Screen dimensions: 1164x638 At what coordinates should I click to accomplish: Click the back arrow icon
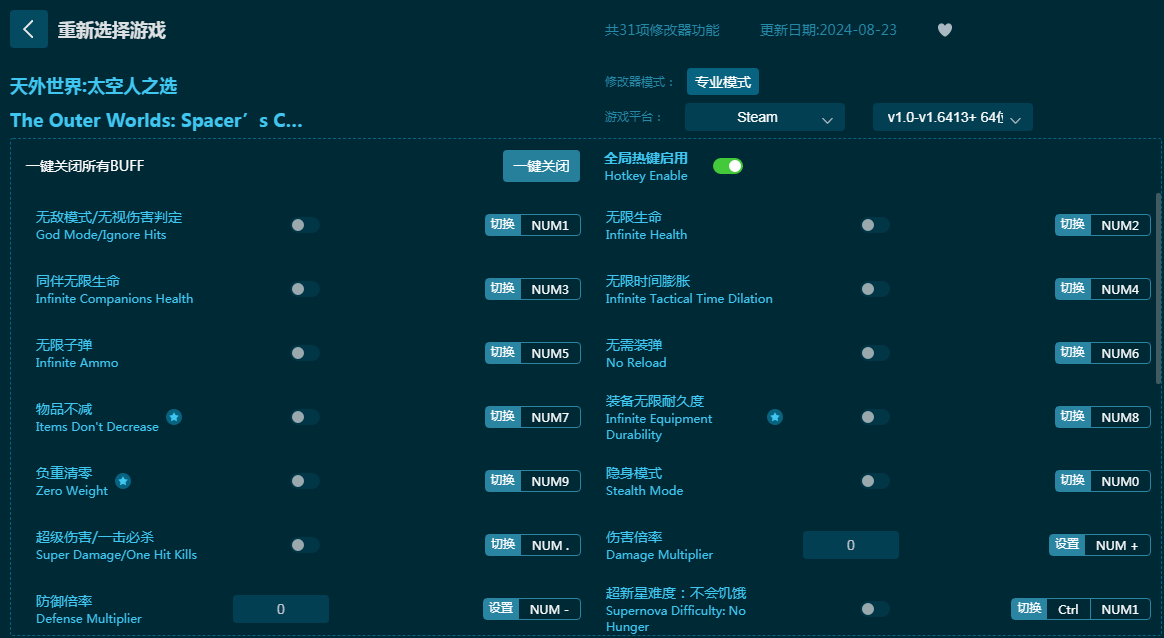[28, 30]
